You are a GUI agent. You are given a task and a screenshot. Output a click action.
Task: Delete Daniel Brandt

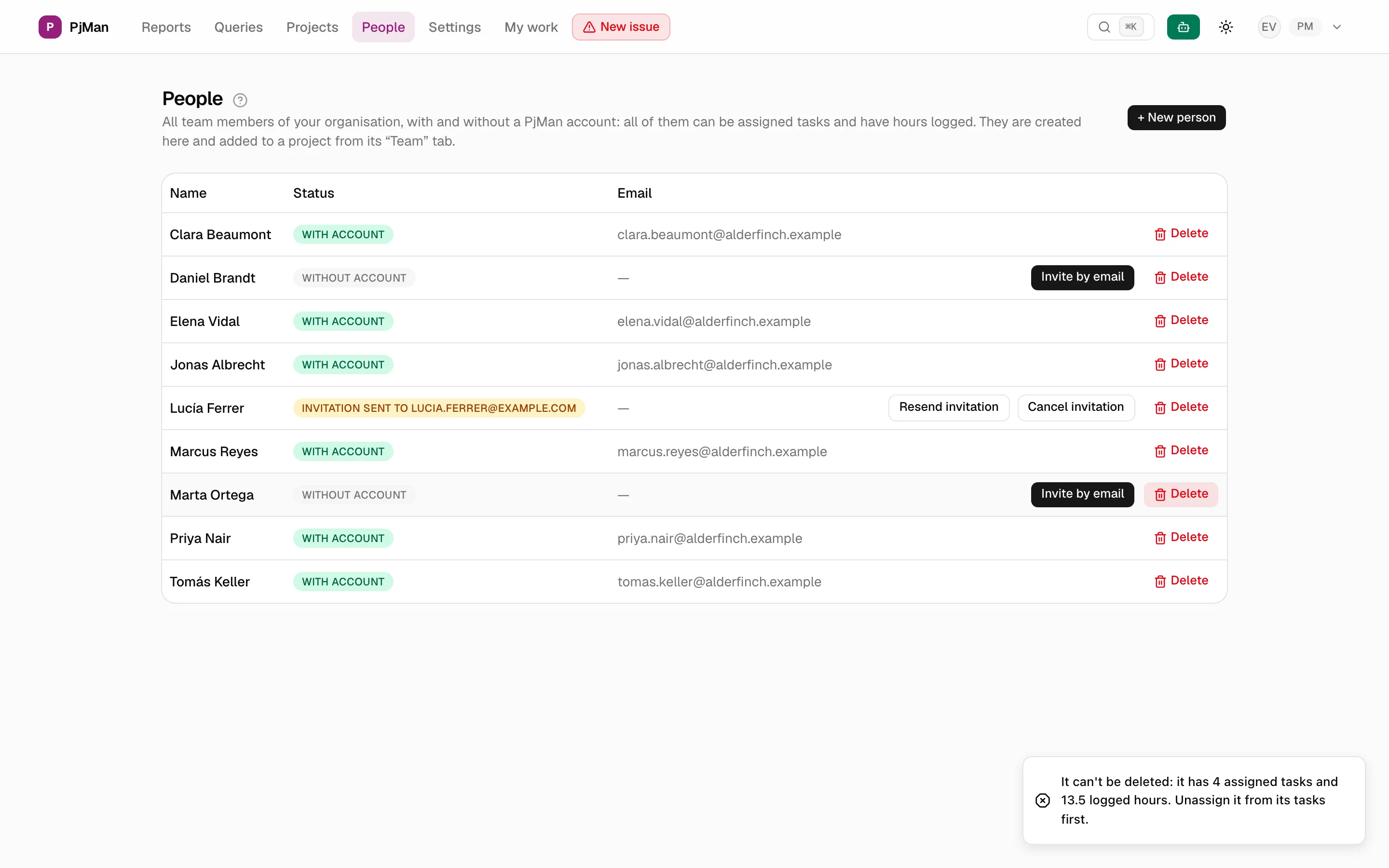click(1181, 277)
